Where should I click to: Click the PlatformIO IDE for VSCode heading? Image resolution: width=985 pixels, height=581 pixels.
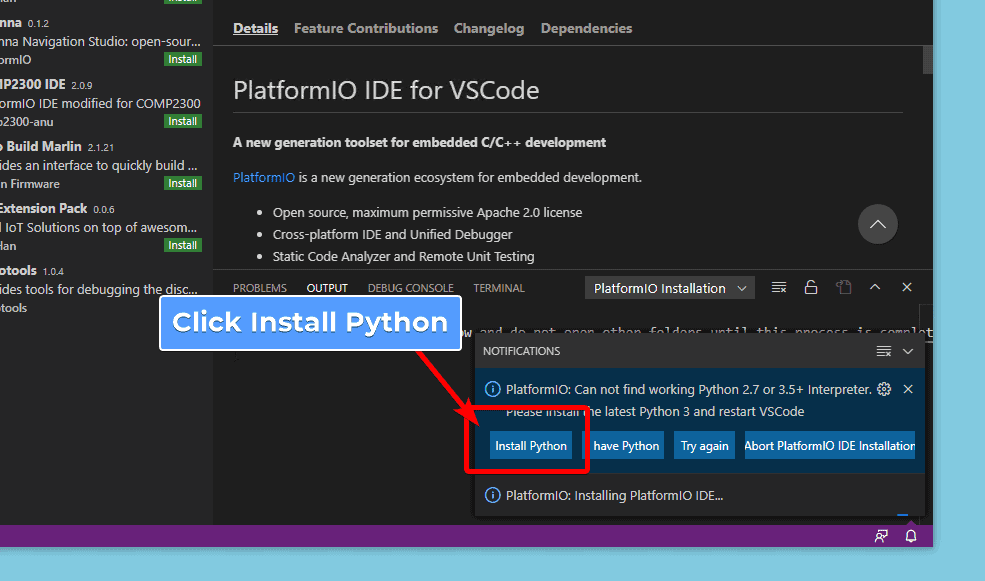coord(386,90)
